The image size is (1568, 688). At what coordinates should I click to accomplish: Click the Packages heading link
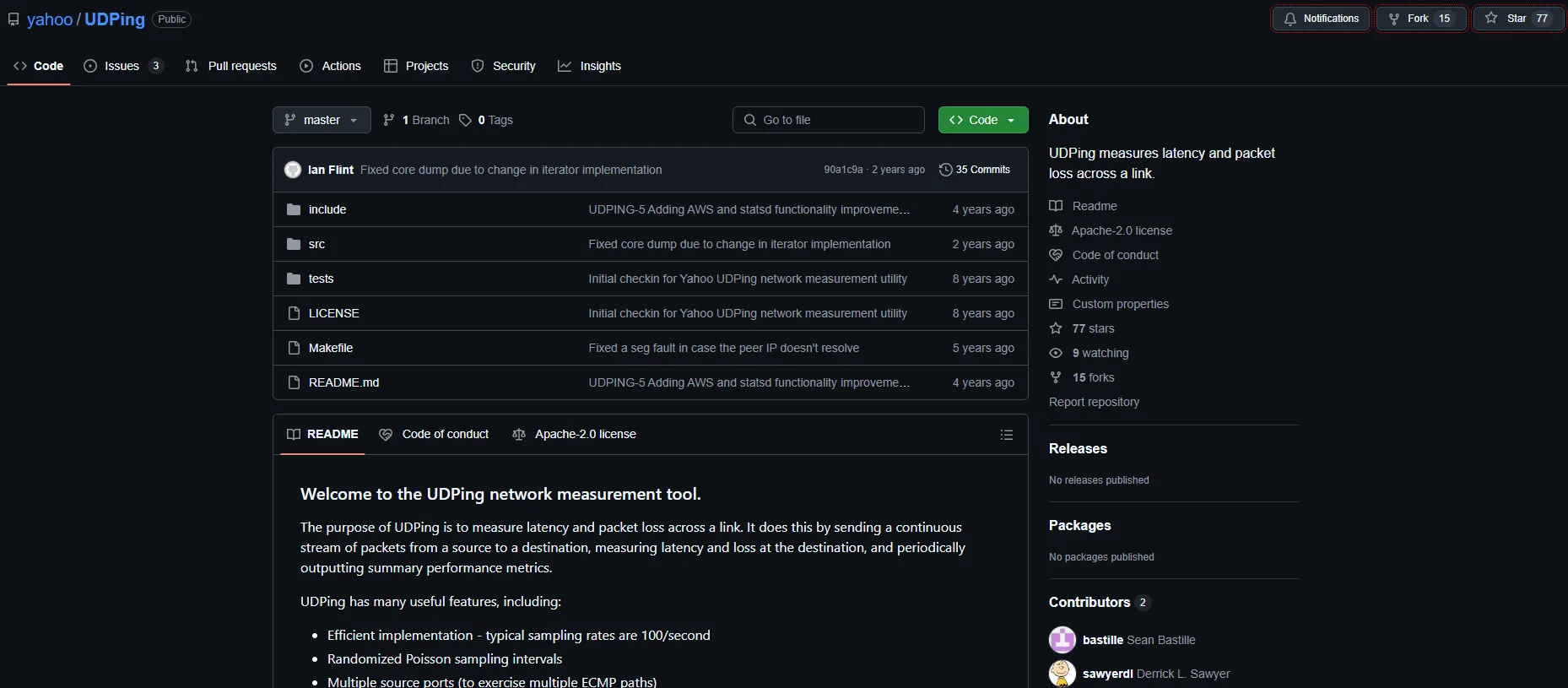[x=1079, y=525]
